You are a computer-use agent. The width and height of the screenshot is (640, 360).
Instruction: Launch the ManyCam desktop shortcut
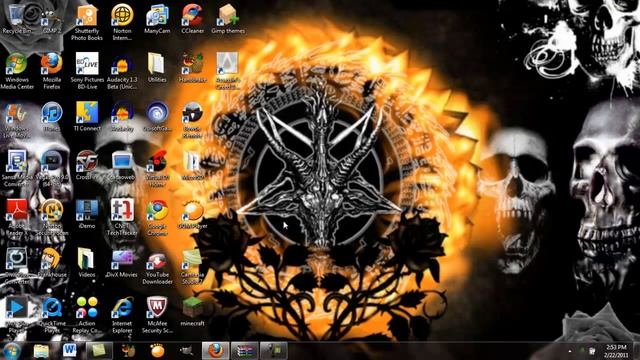coord(157,18)
